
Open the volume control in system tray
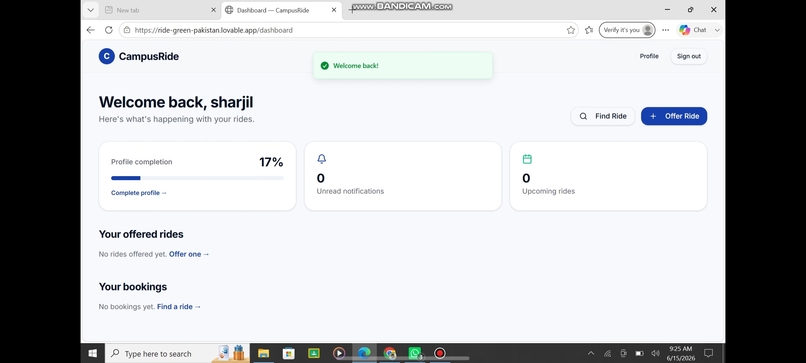pos(655,353)
